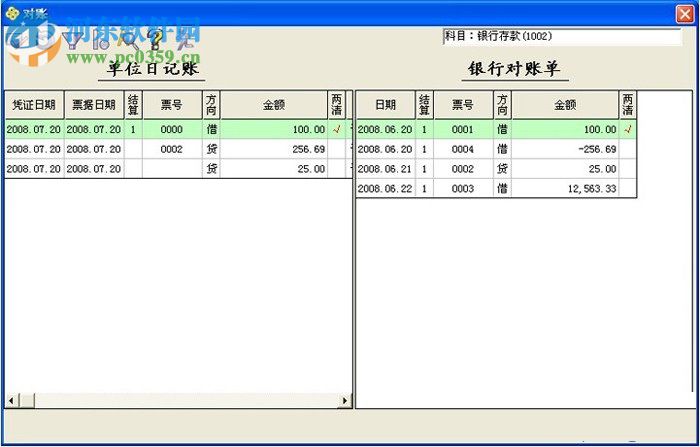Select 借 direction on bank row 0003
Image resolution: width=700 pixels, height=447 pixels.
502,188
